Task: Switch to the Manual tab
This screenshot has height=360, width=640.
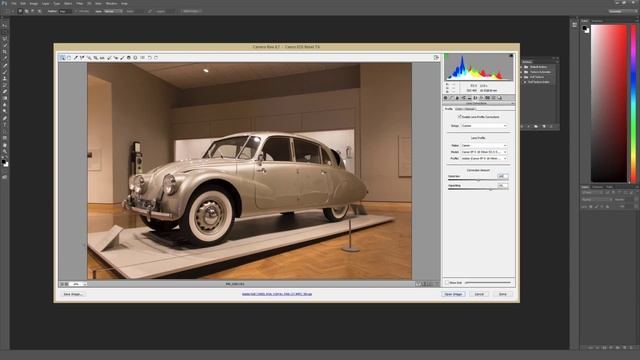Action: pos(469,109)
